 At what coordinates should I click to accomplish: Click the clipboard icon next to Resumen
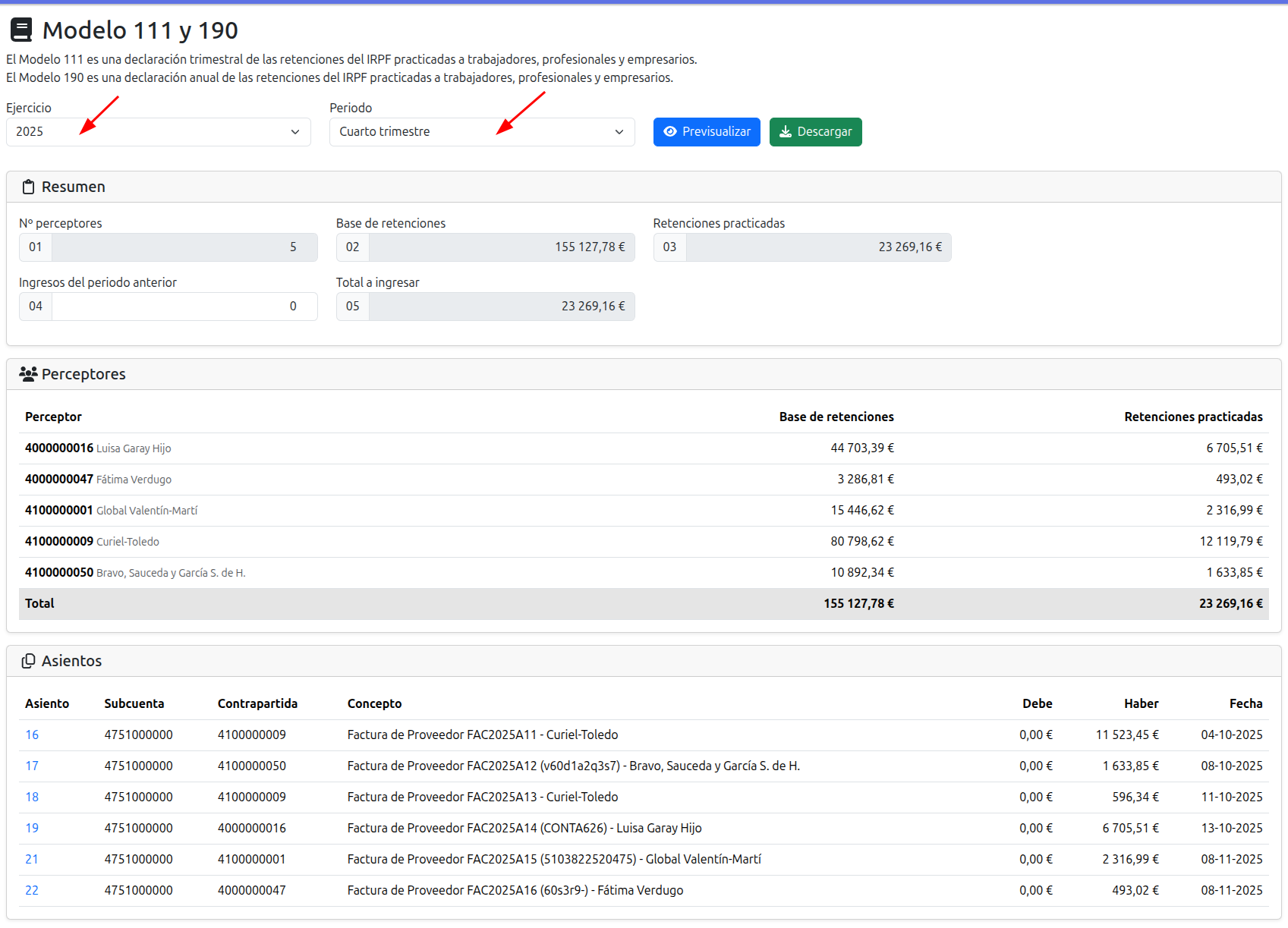tap(28, 187)
